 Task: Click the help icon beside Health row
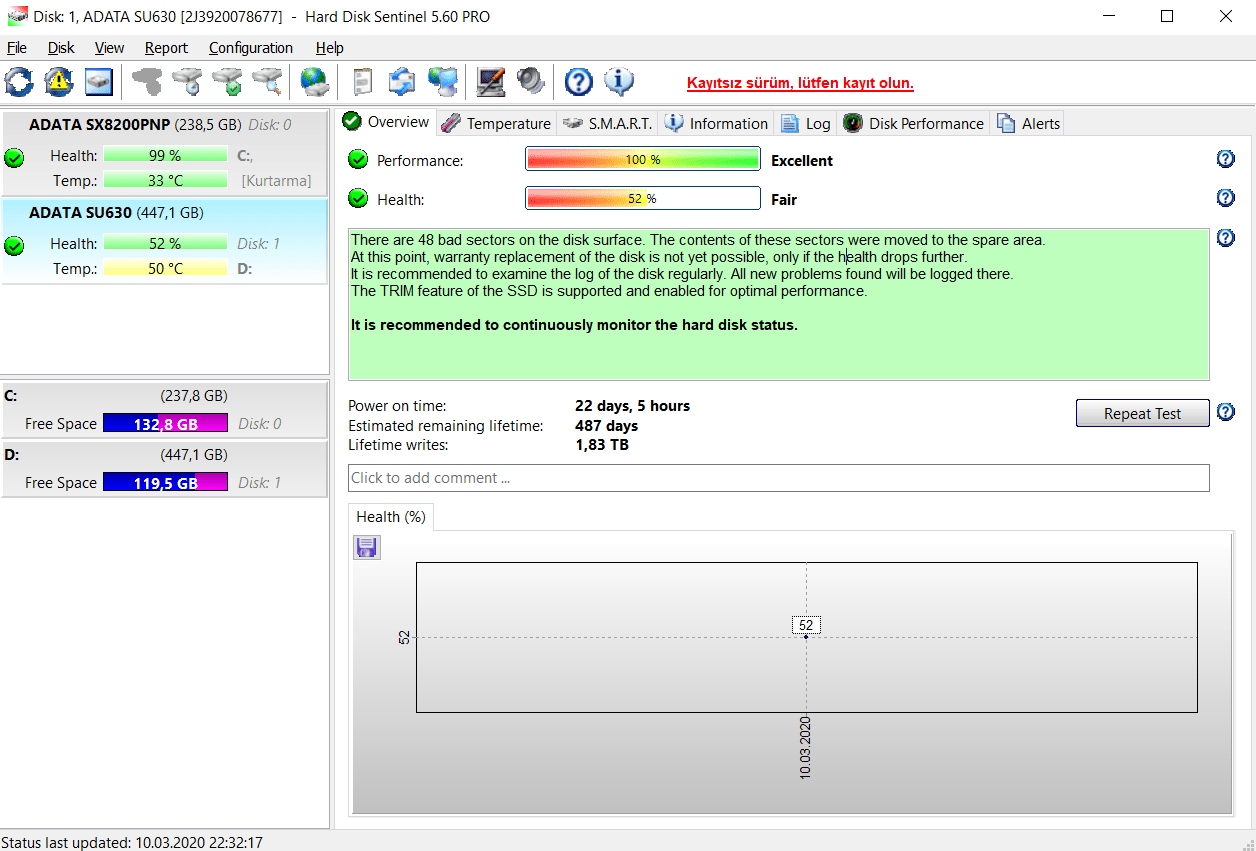(1226, 198)
